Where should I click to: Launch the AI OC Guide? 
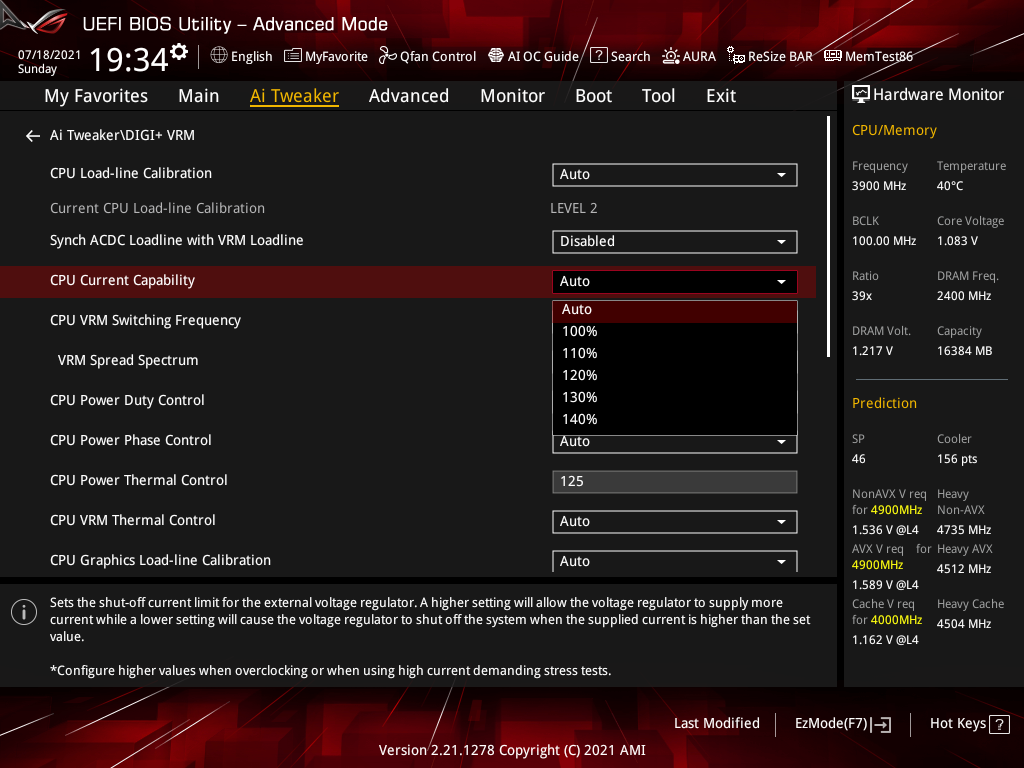[533, 56]
